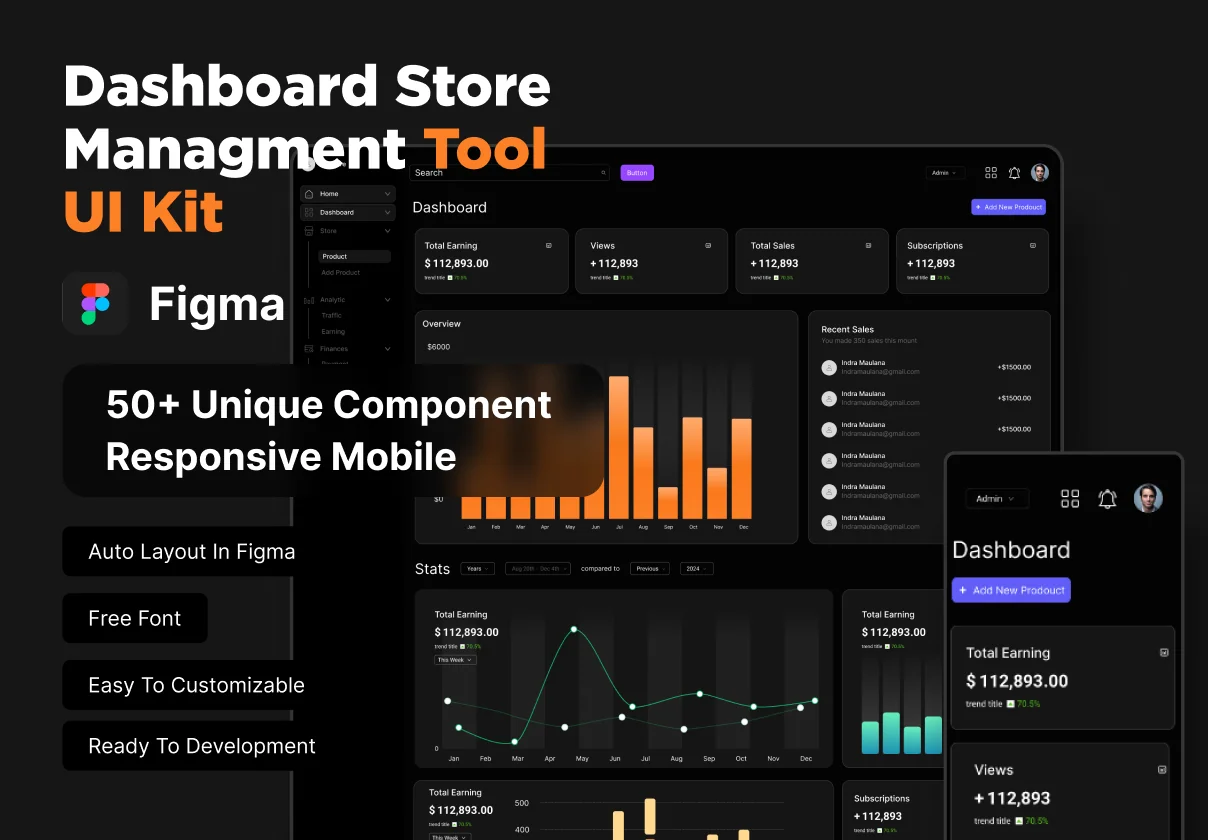
Task: Tap the apps grid icon in the mobile mockup
Action: (1070, 498)
